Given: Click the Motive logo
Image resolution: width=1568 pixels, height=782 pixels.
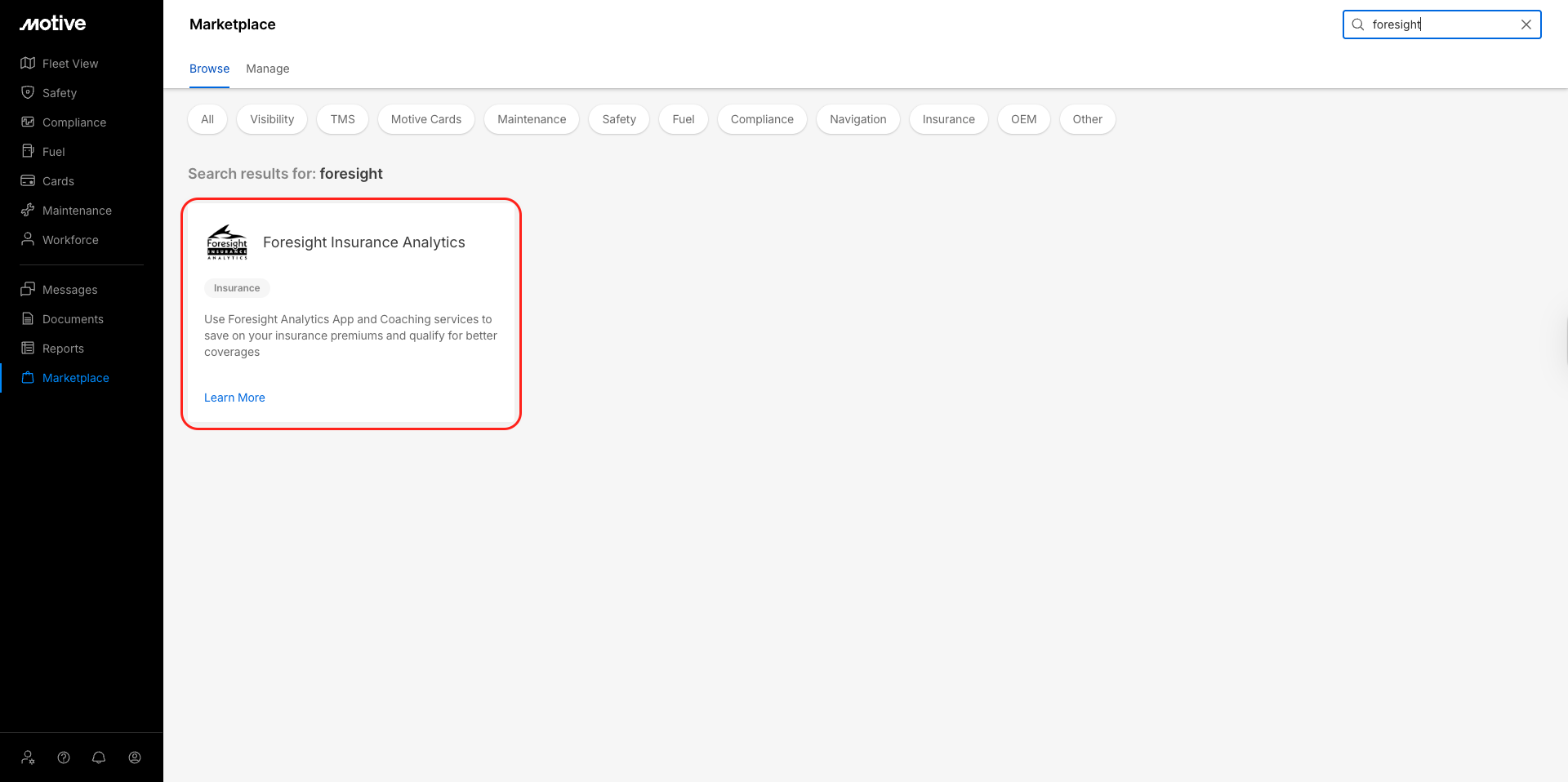Looking at the screenshot, I should click(x=53, y=24).
